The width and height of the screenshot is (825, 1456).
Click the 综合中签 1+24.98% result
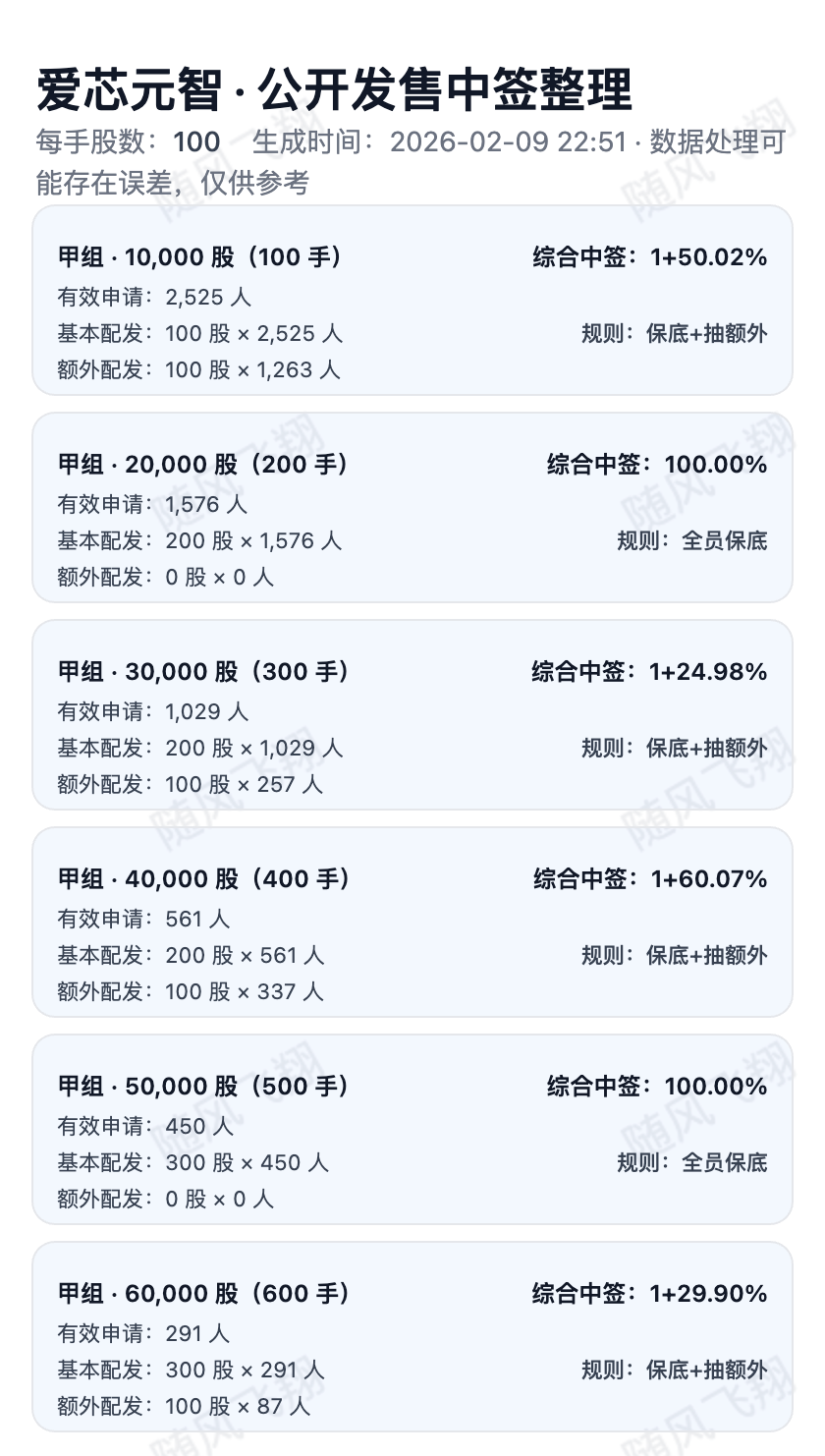pyautogui.click(x=649, y=672)
